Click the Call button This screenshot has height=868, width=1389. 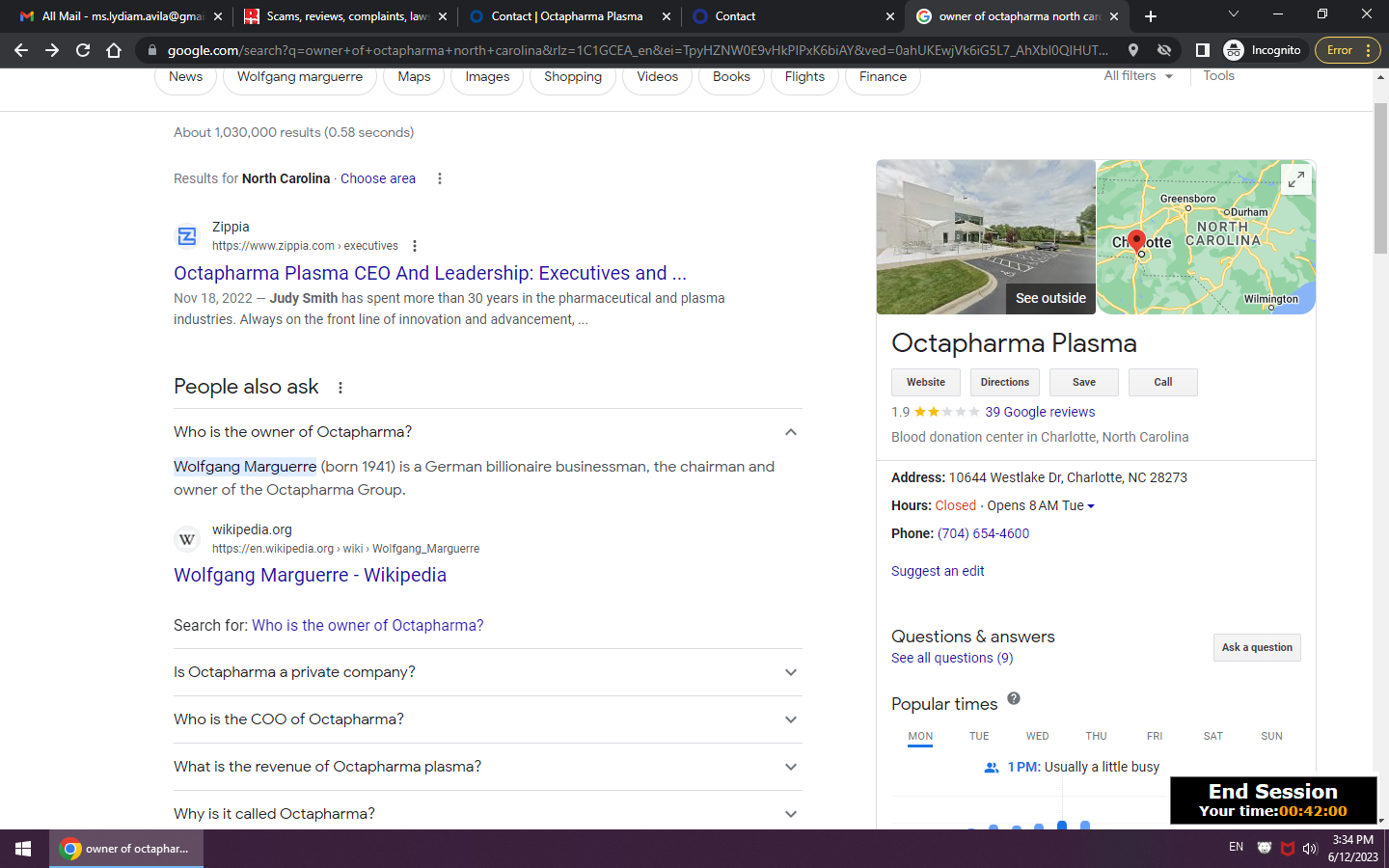pos(1163,382)
